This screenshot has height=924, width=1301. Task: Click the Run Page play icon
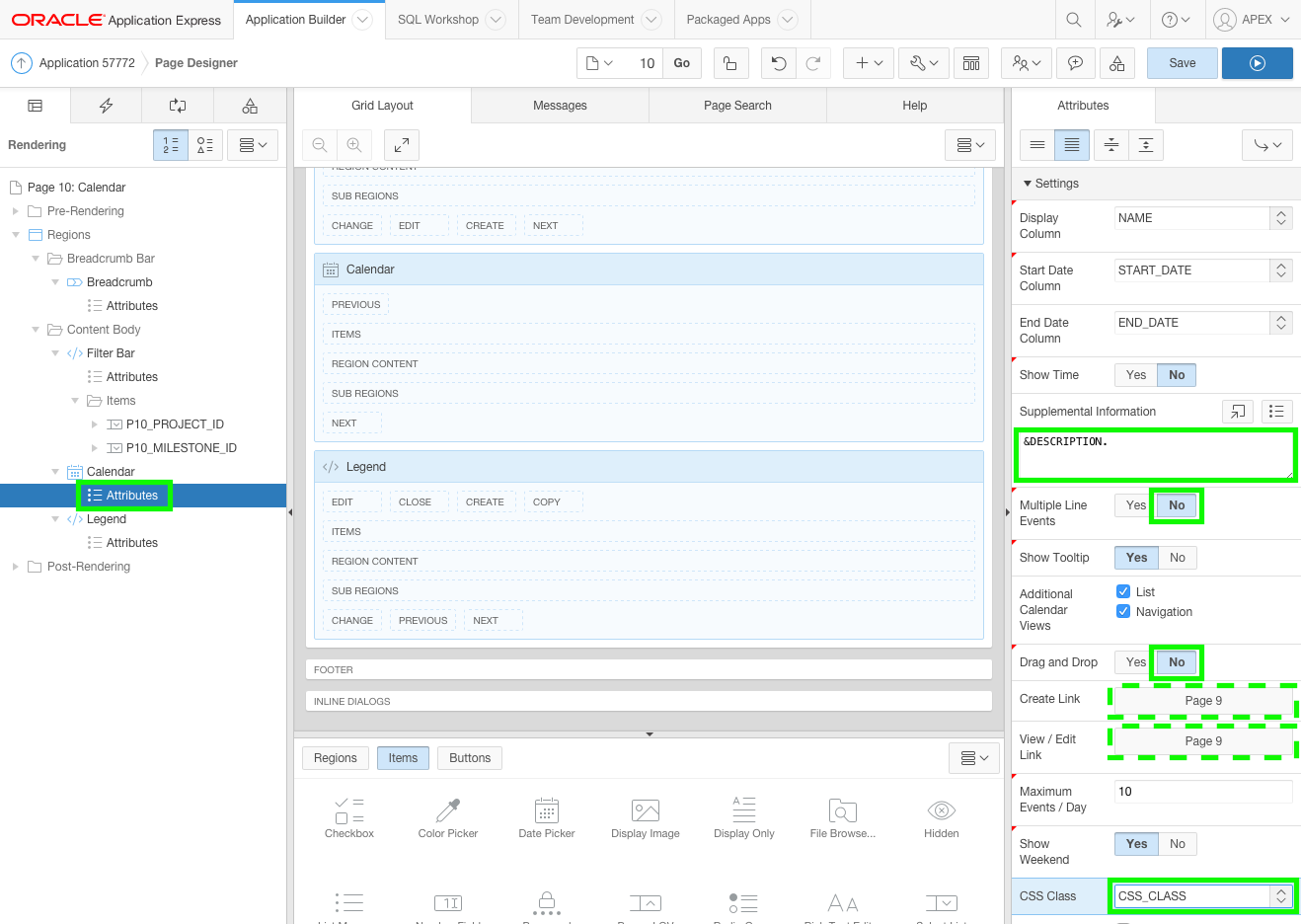1257,63
